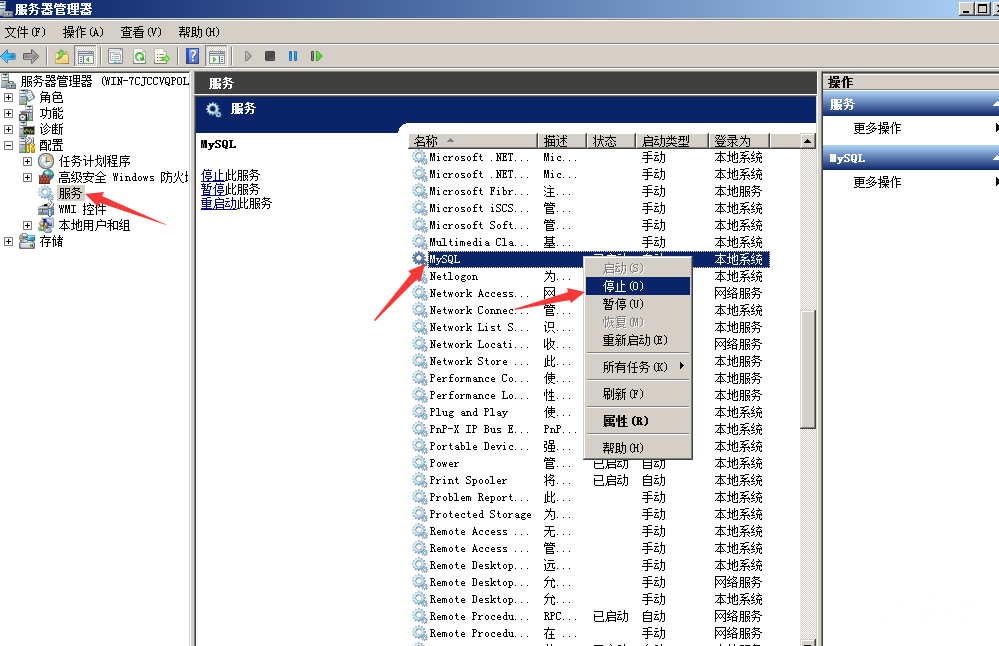Click the 暂停 service link
This screenshot has height=646, width=999.
click(212, 189)
